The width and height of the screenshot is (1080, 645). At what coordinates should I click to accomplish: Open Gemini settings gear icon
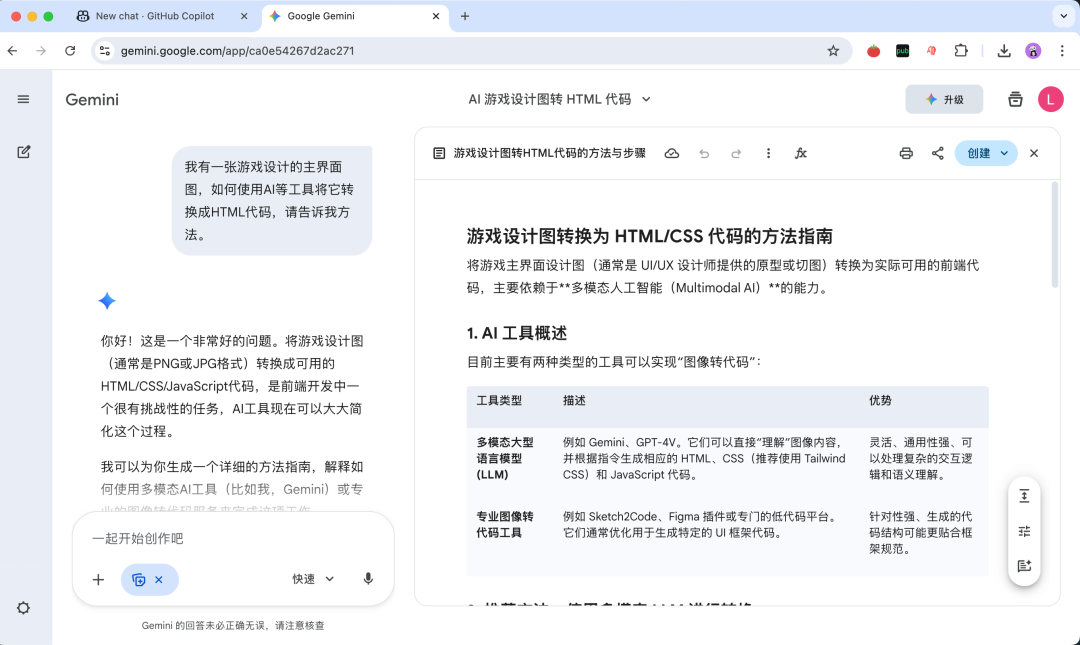pos(23,608)
